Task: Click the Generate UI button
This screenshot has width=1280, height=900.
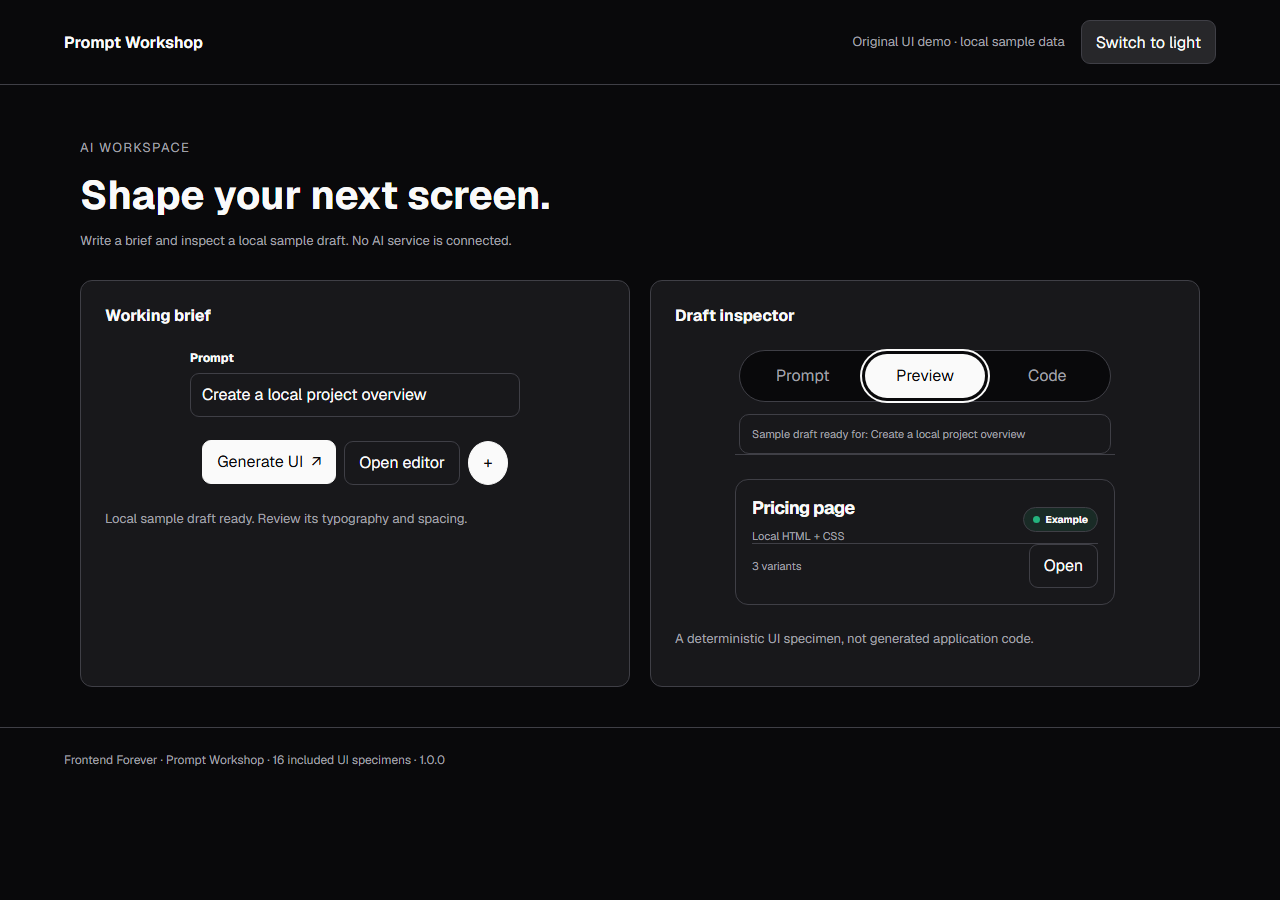Action: click(269, 462)
